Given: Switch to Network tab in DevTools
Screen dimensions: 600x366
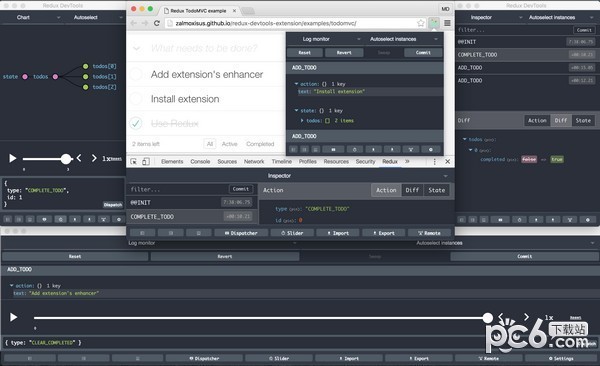Looking at the screenshot, I should pos(254,162).
